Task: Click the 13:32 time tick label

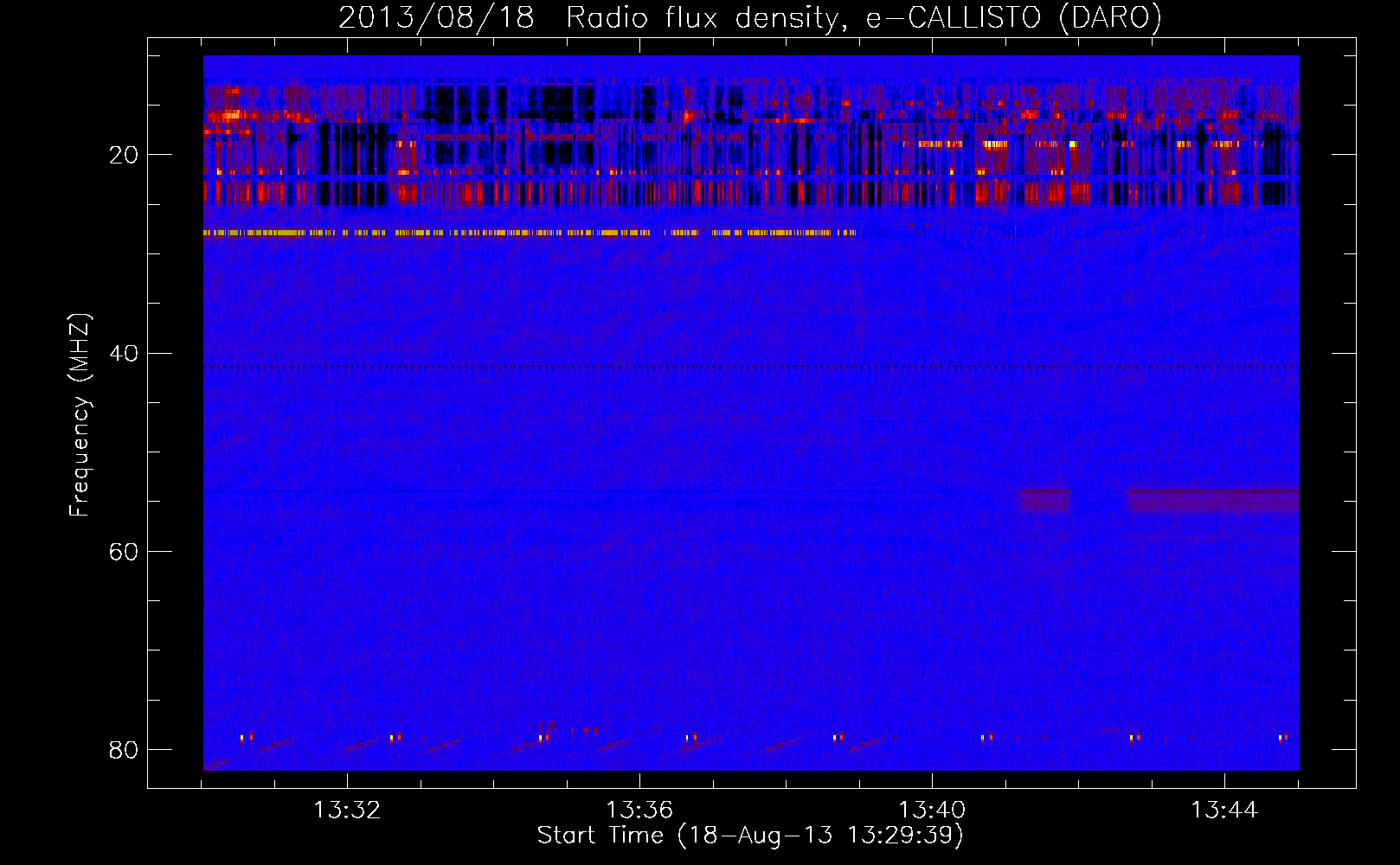Action: click(347, 811)
